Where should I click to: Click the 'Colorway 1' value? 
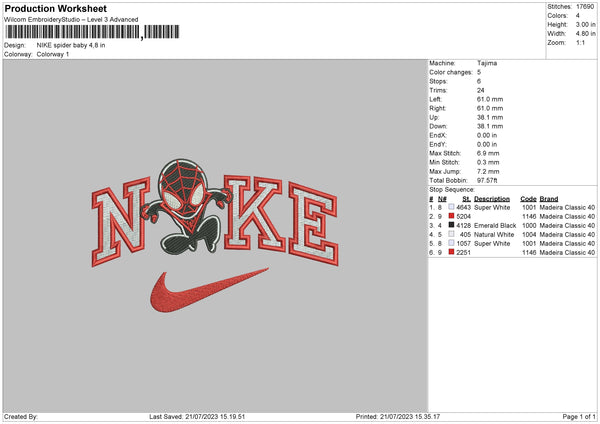pos(53,54)
